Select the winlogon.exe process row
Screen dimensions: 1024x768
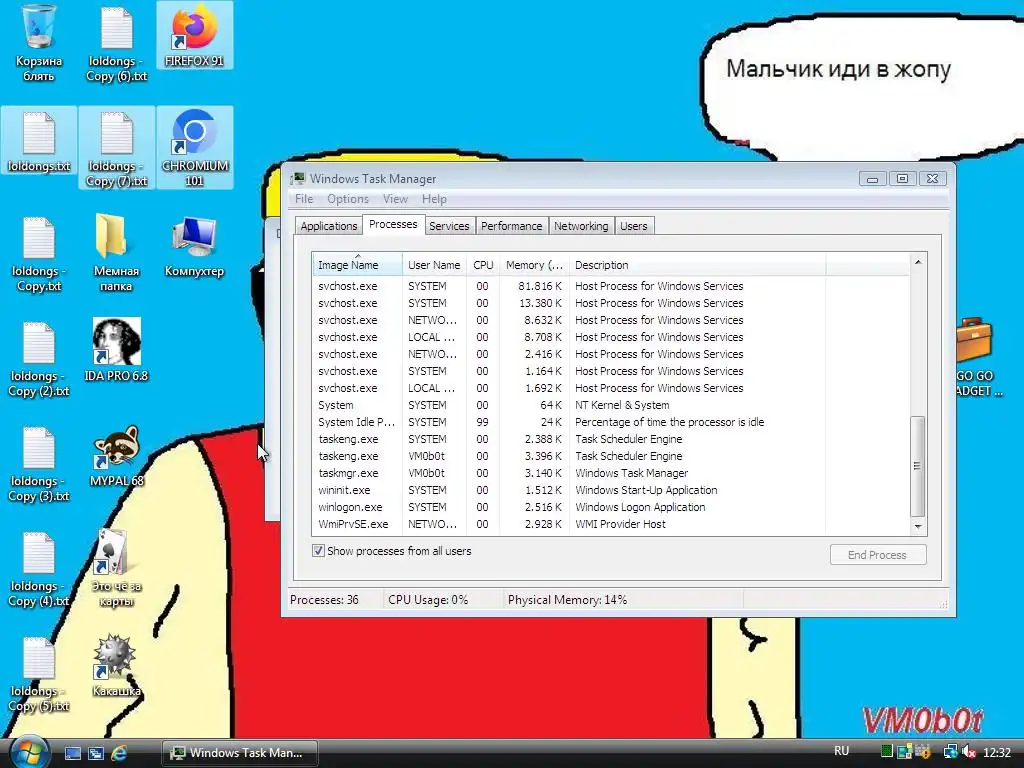click(x=611, y=507)
